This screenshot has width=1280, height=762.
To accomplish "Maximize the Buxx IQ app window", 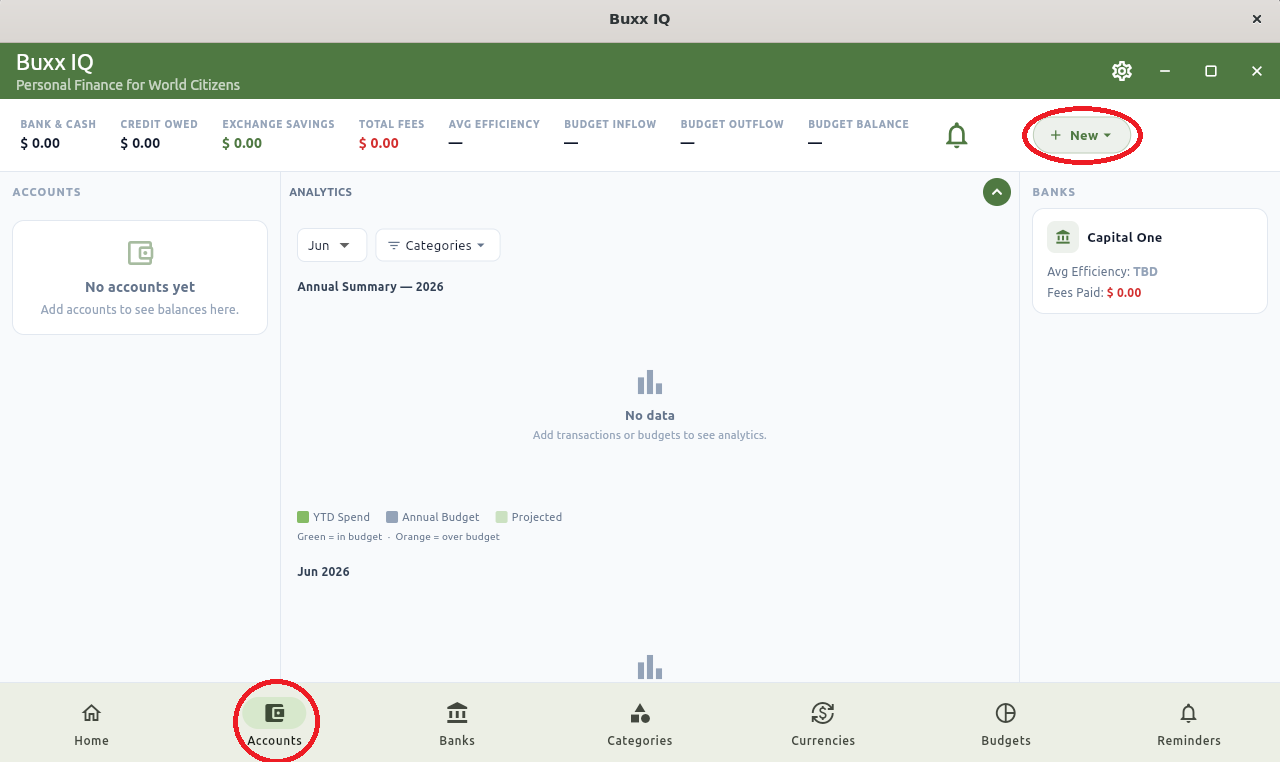I will pyautogui.click(x=1211, y=71).
